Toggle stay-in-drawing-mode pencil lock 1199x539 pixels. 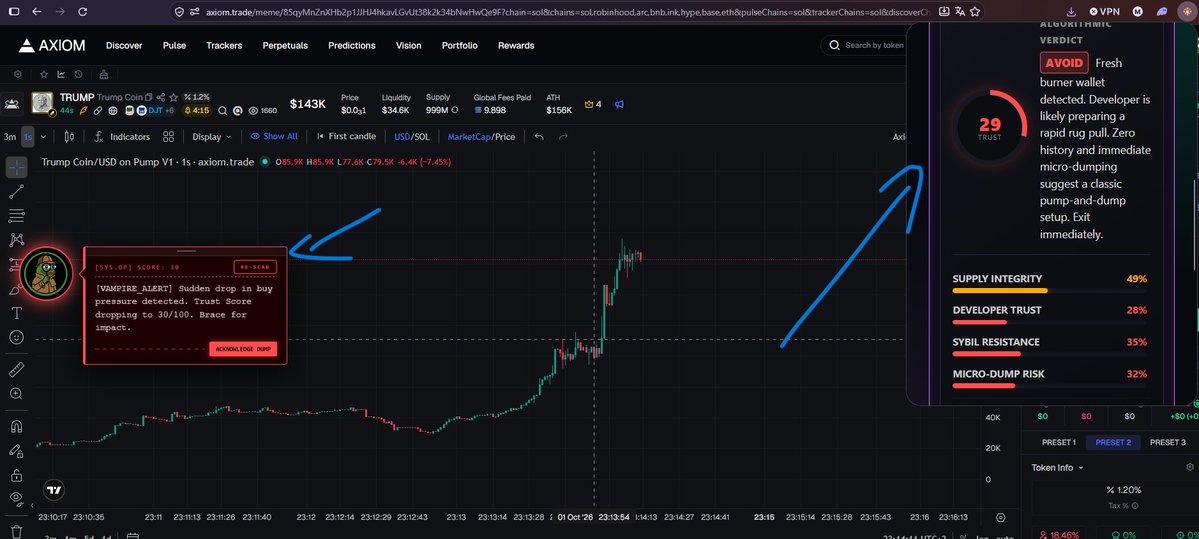point(17,450)
